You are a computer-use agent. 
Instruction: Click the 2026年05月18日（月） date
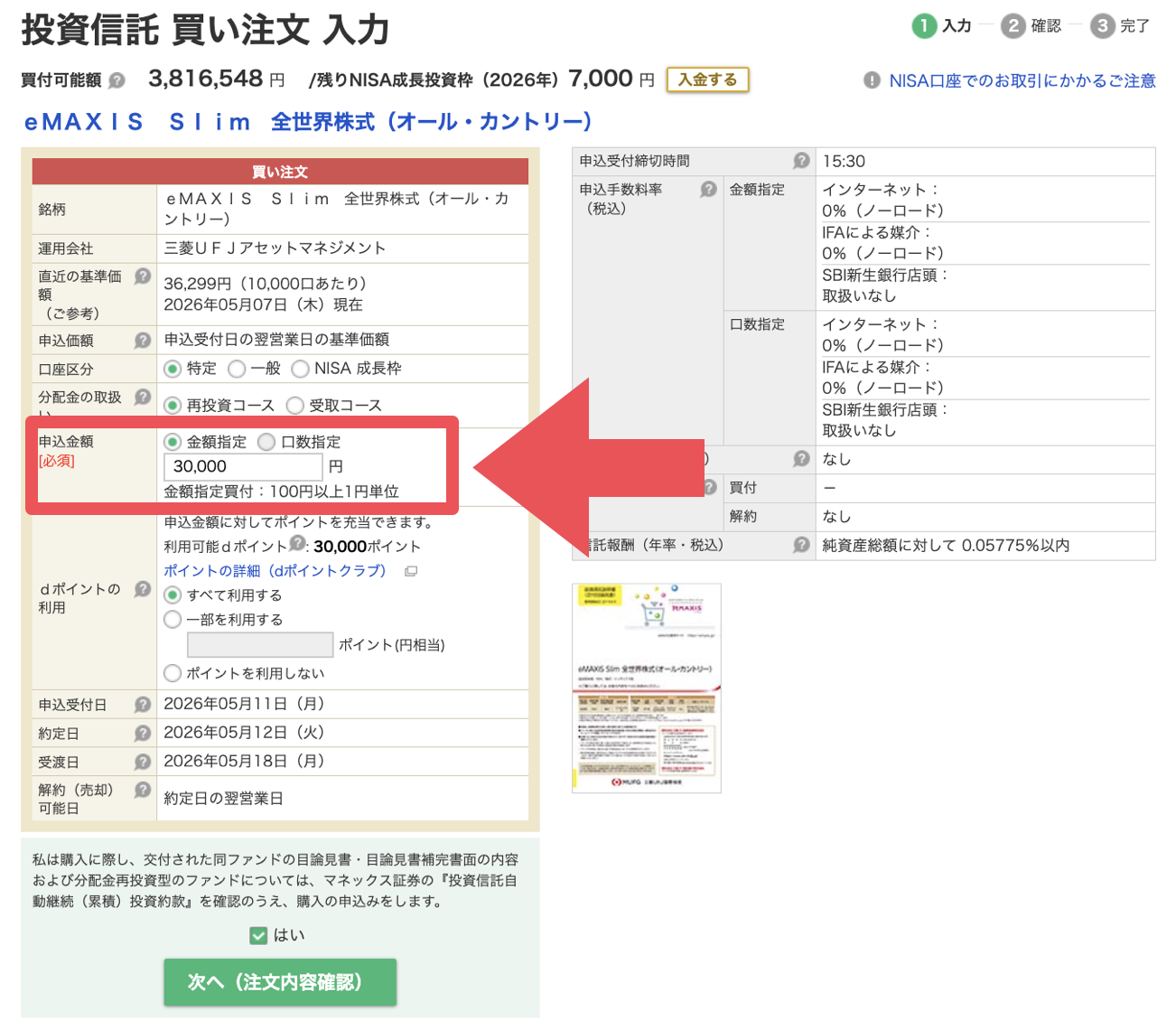click(x=244, y=762)
